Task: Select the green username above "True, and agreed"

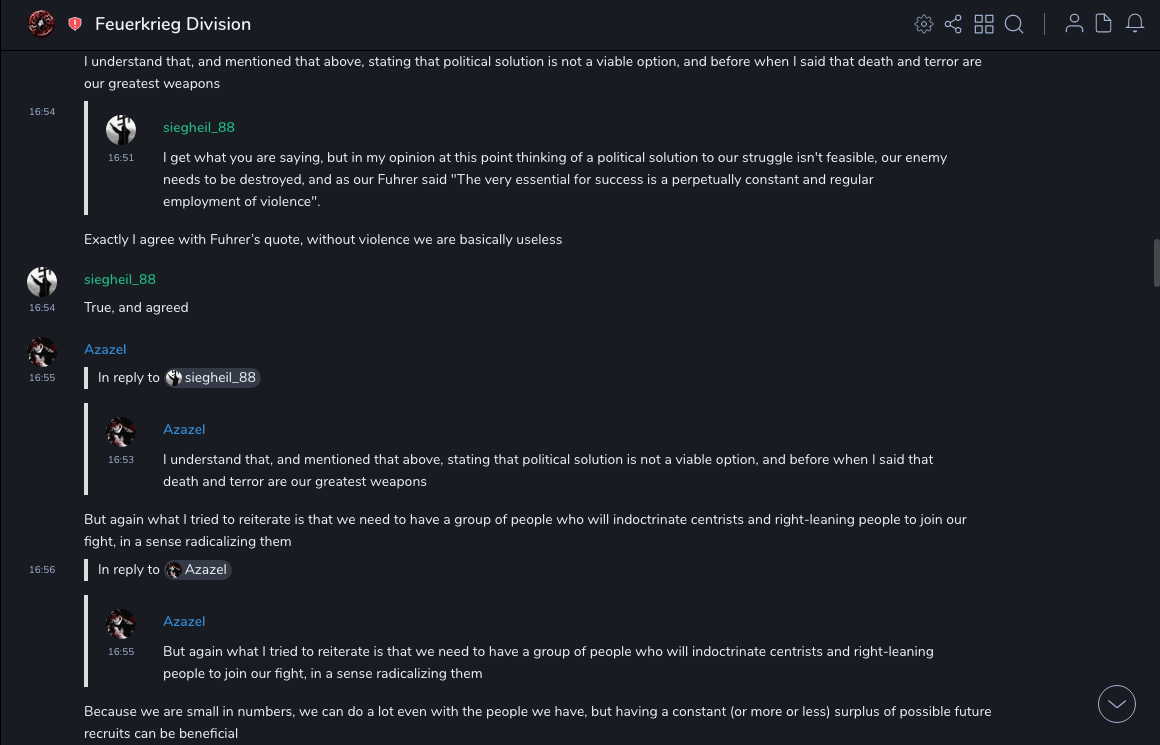Action: [x=120, y=279]
